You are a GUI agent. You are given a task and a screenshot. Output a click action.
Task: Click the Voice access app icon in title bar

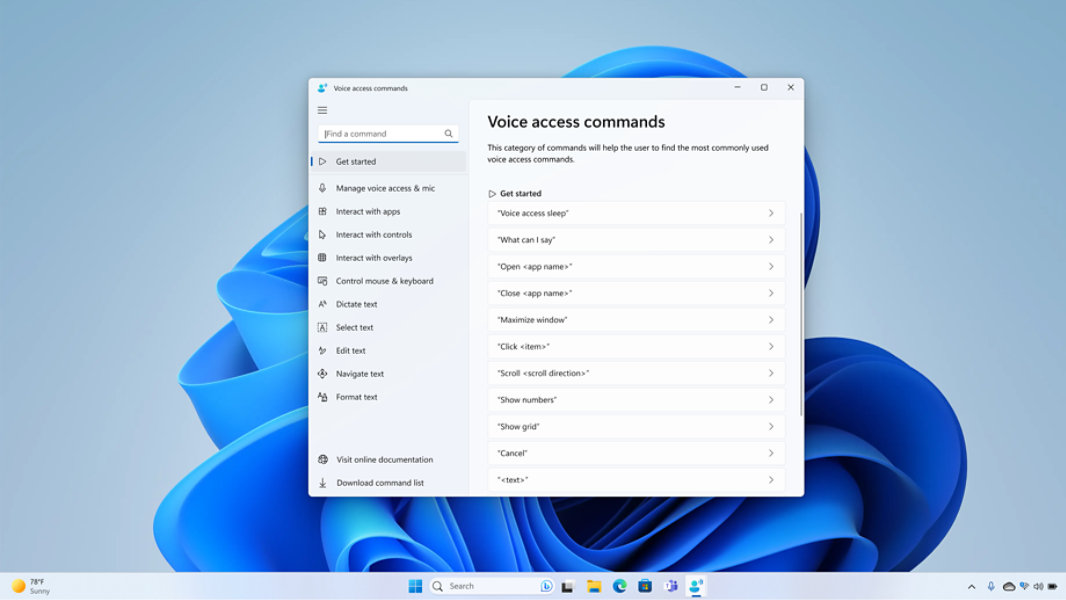click(x=322, y=88)
